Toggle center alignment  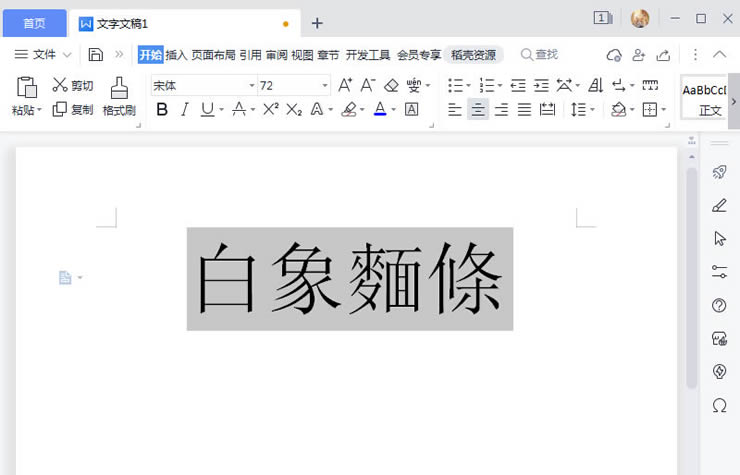pyautogui.click(x=478, y=110)
